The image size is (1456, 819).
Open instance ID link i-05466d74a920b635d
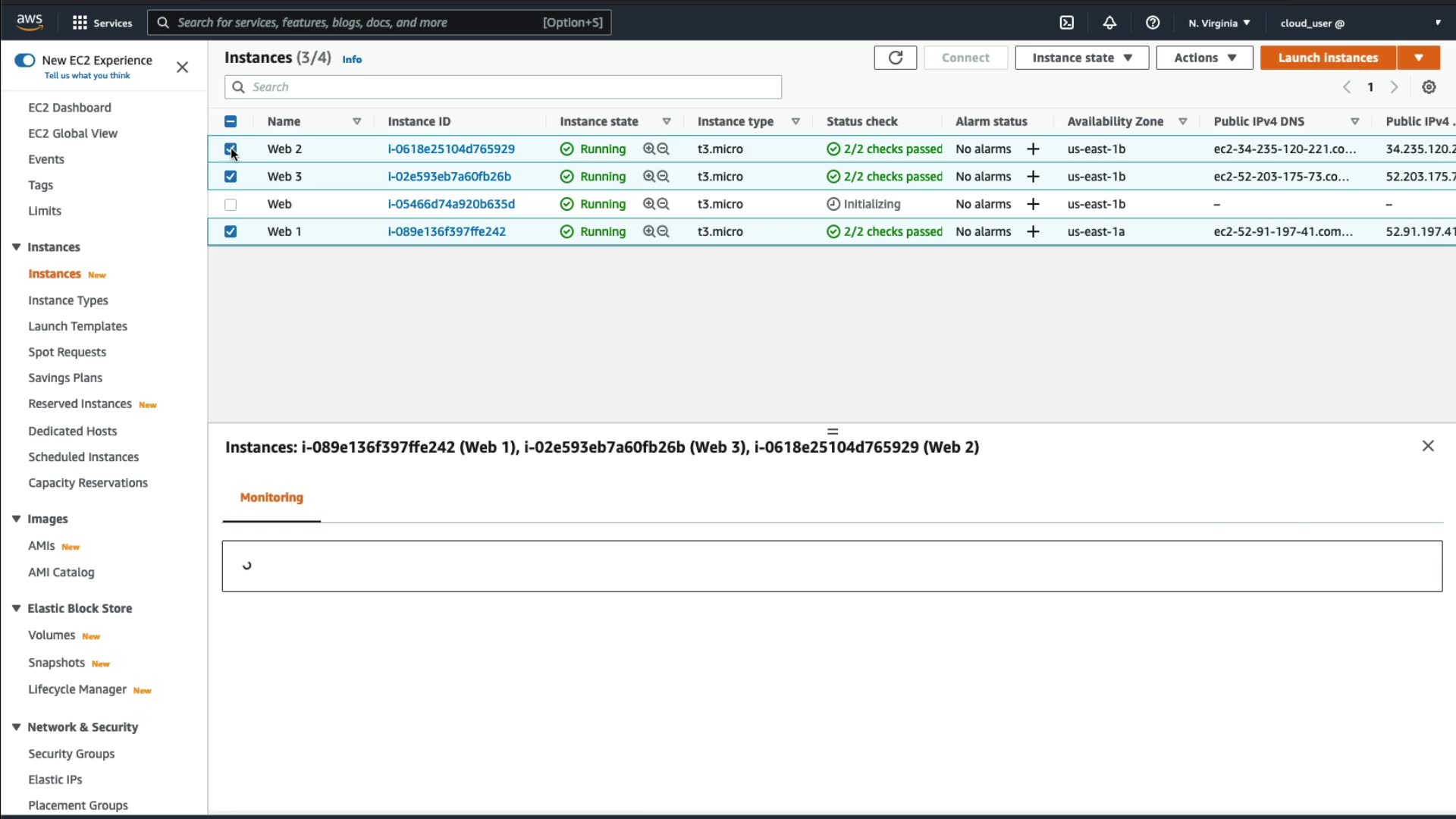(x=451, y=204)
